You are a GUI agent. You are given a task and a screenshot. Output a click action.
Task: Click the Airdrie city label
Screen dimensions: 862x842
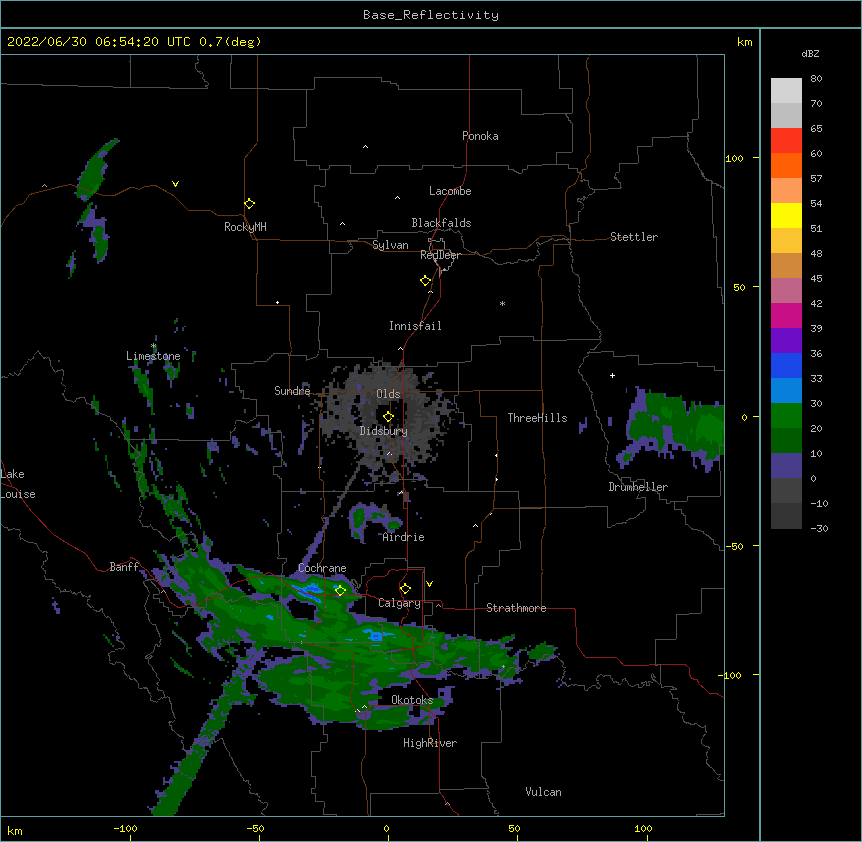(404, 537)
